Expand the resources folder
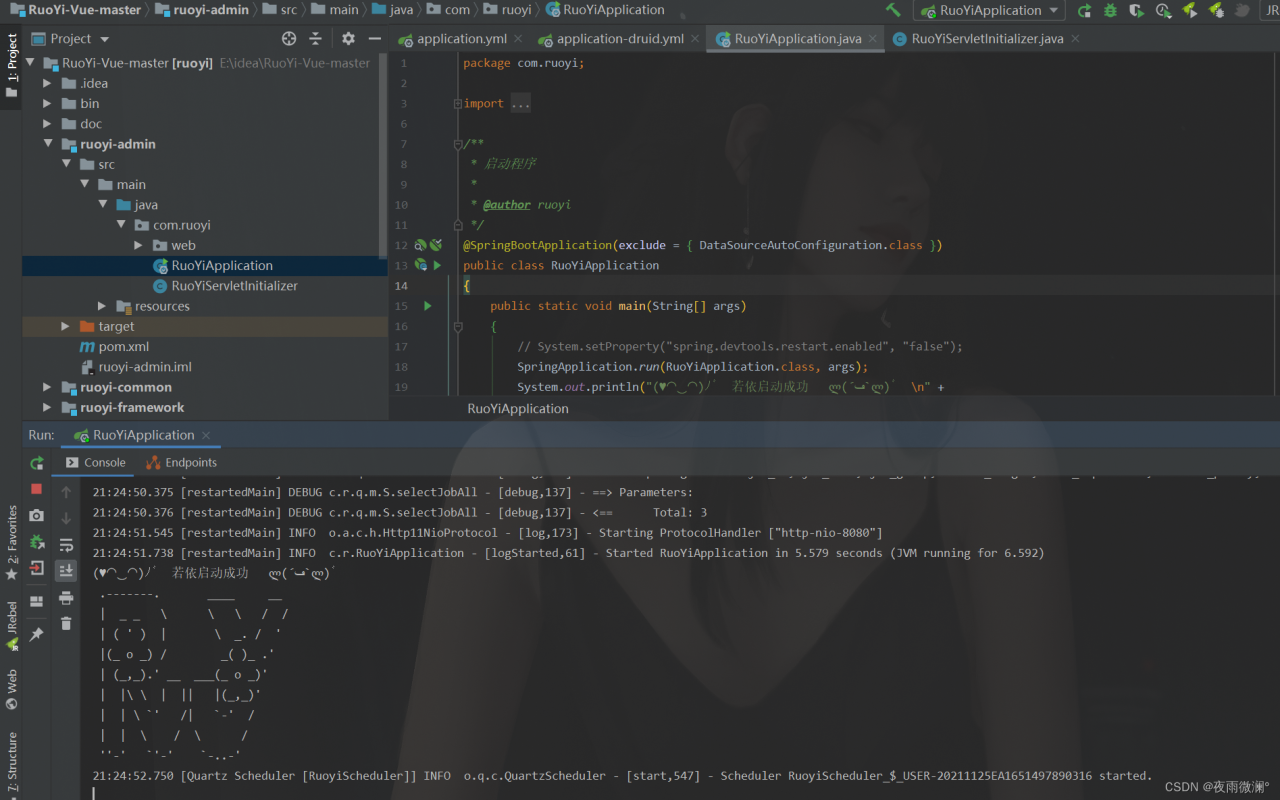The width and height of the screenshot is (1280, 800). click(102, 306)
